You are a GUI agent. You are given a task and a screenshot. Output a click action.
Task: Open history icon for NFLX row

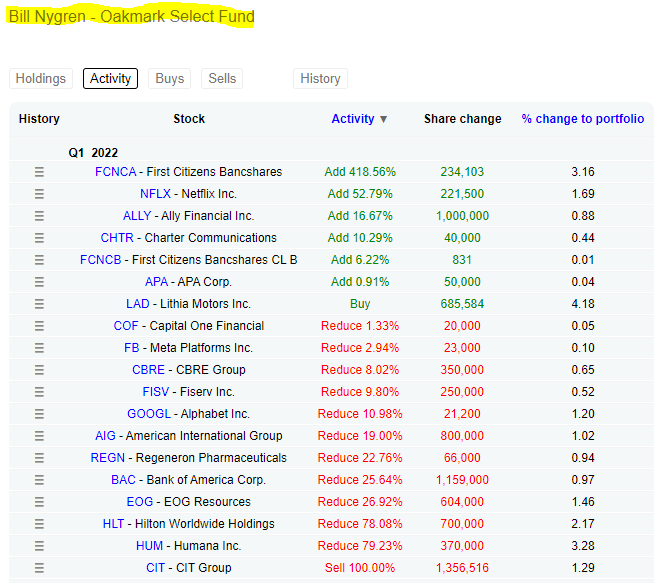pyautogui.click(x=39, y=194)
